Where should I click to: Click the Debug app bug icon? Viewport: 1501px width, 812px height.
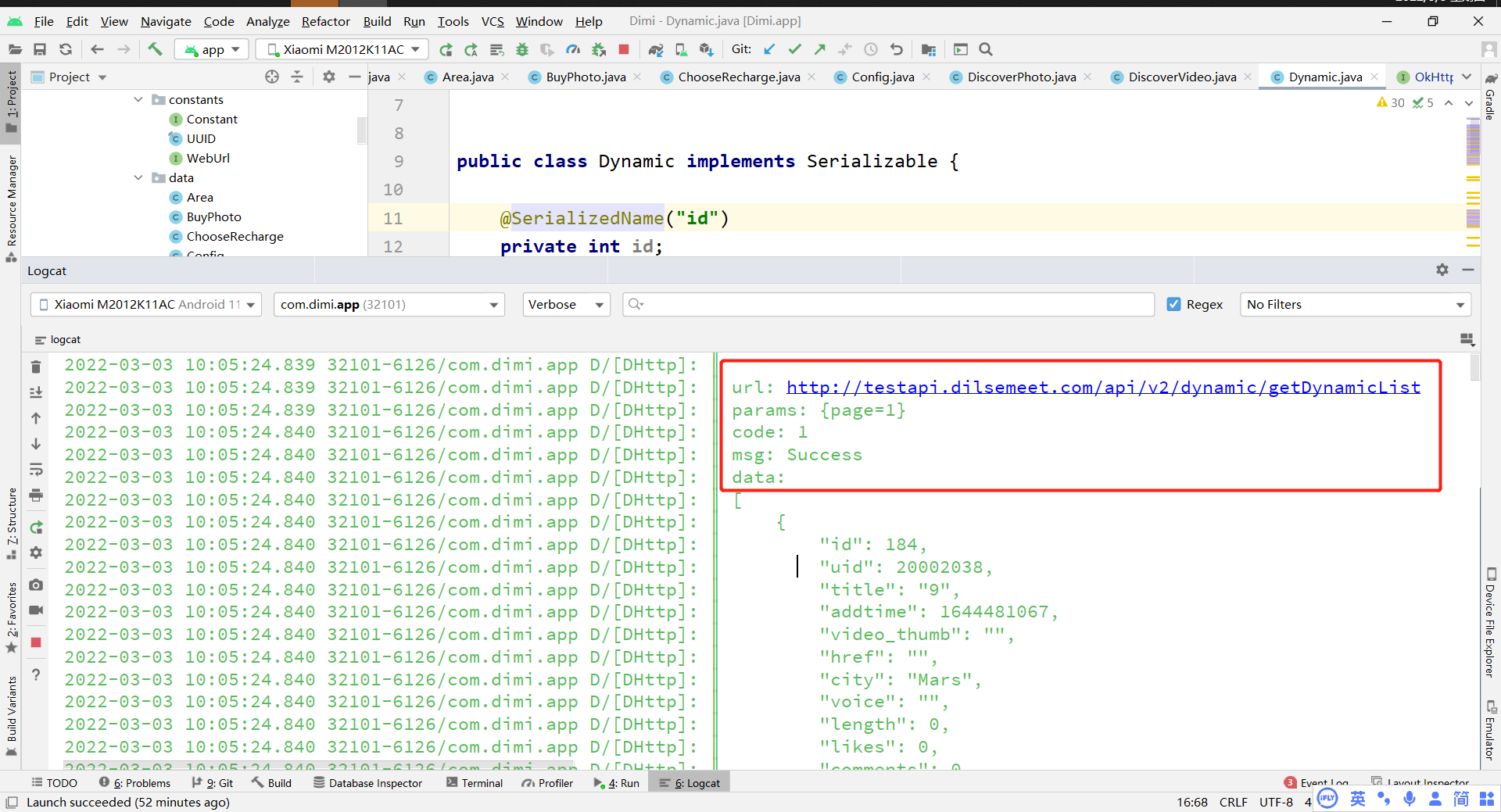coord(522,49)
